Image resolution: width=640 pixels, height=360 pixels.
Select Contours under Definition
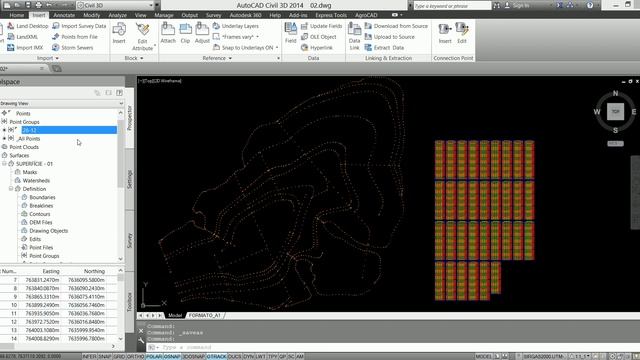(40, 214)
